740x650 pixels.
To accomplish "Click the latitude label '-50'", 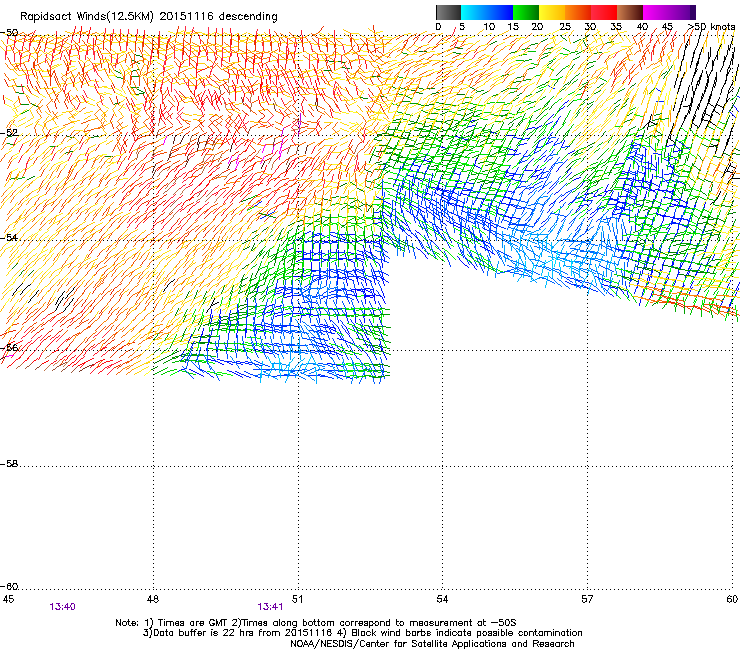I will (9, 33).
